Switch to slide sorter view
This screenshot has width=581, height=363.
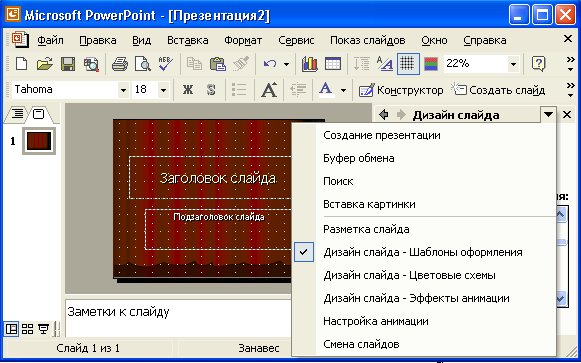tap(27, 329)
